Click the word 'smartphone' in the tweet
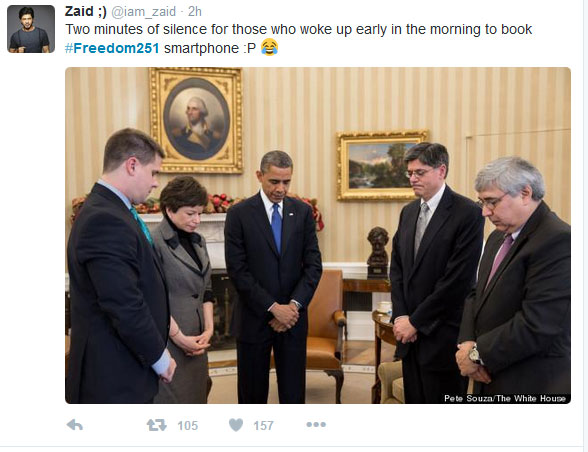 (x=201, y=48)
